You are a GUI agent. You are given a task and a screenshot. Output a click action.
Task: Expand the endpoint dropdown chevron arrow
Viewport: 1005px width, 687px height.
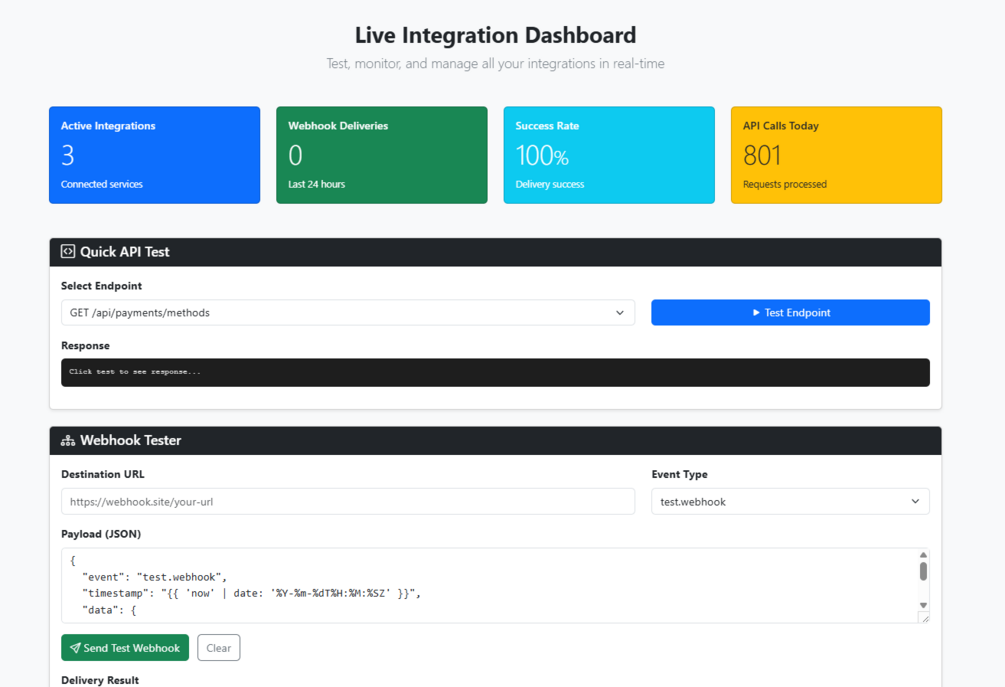click(620, 313)
